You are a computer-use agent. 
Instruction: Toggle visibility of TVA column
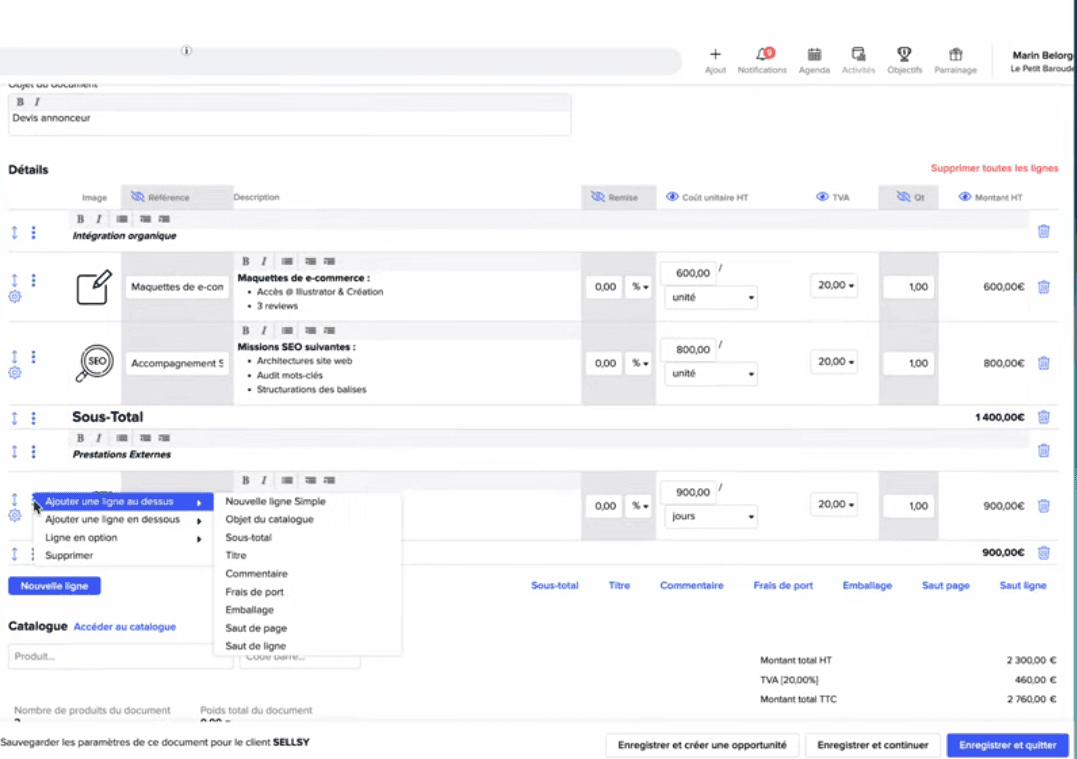point(821,197)
